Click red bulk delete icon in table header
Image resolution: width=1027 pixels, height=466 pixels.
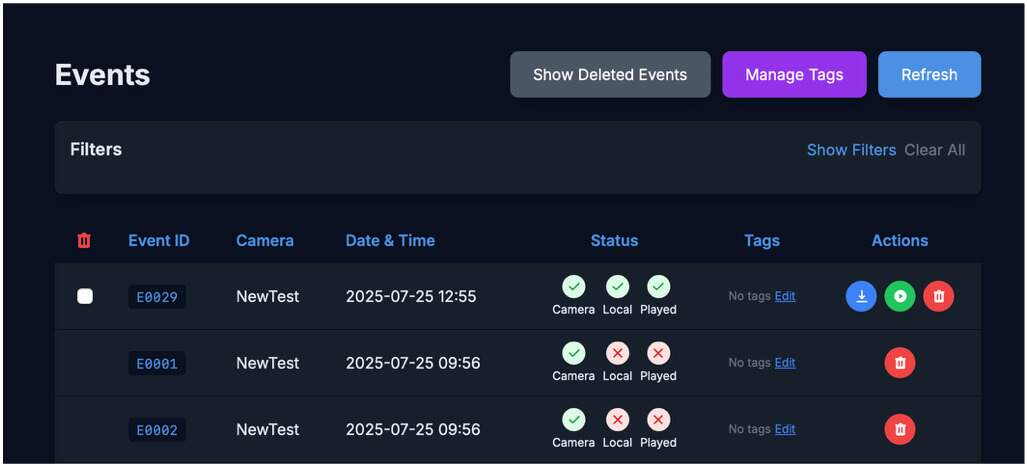click(84, 240)
